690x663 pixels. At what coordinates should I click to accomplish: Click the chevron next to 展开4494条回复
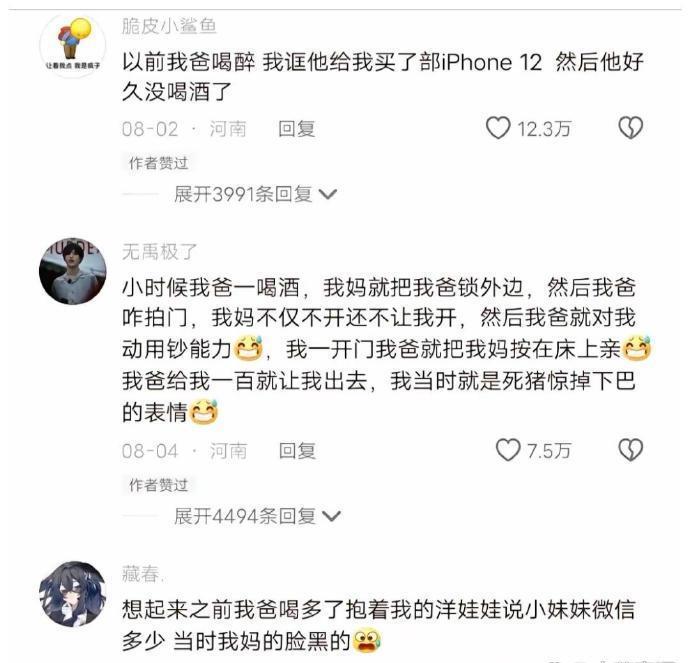(x=332, y=516)
